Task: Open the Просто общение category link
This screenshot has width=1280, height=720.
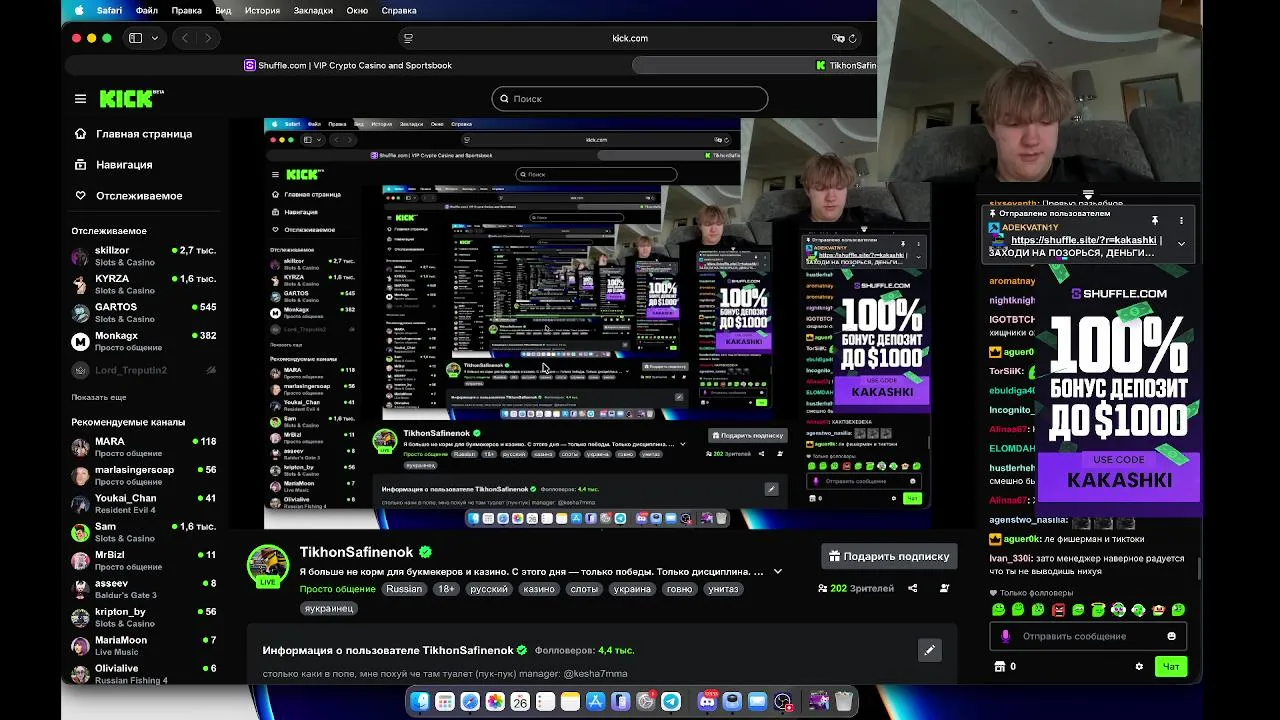Action: coord(338,589)
